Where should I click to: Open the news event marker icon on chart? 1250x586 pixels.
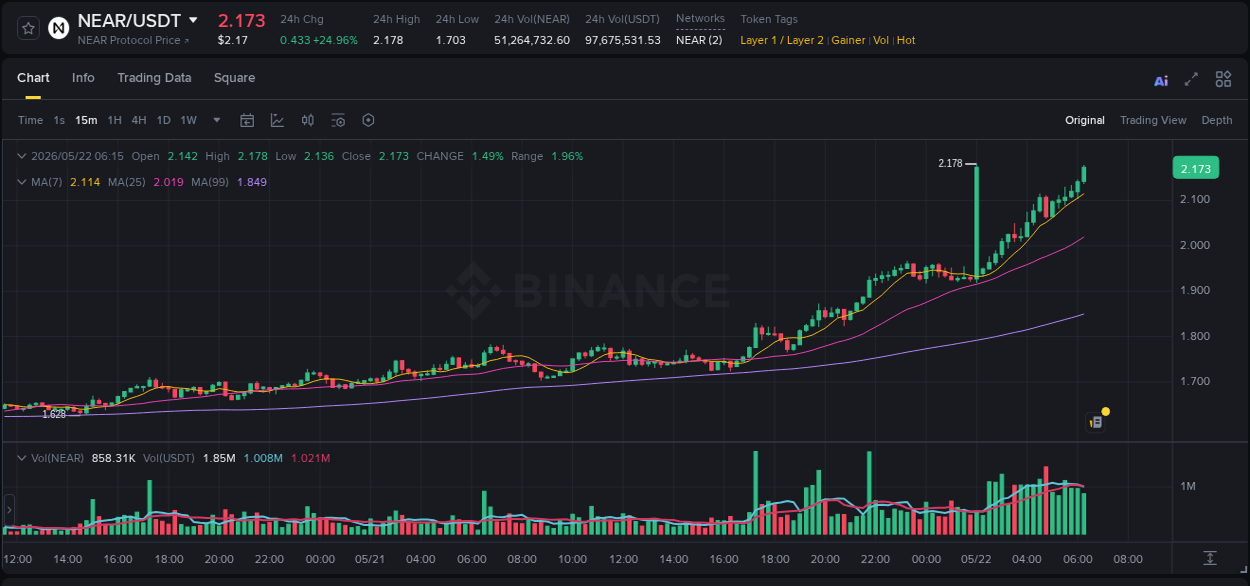[1096, 422]
